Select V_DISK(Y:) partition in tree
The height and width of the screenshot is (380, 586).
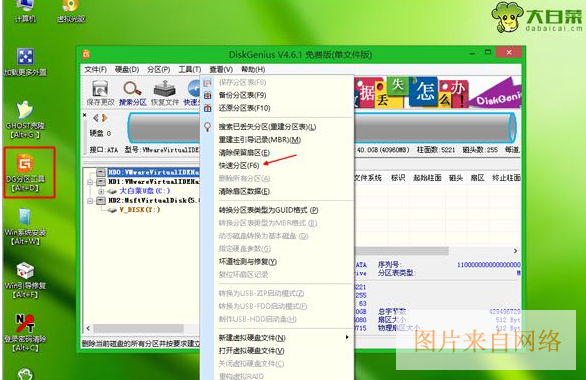[139, 210]
